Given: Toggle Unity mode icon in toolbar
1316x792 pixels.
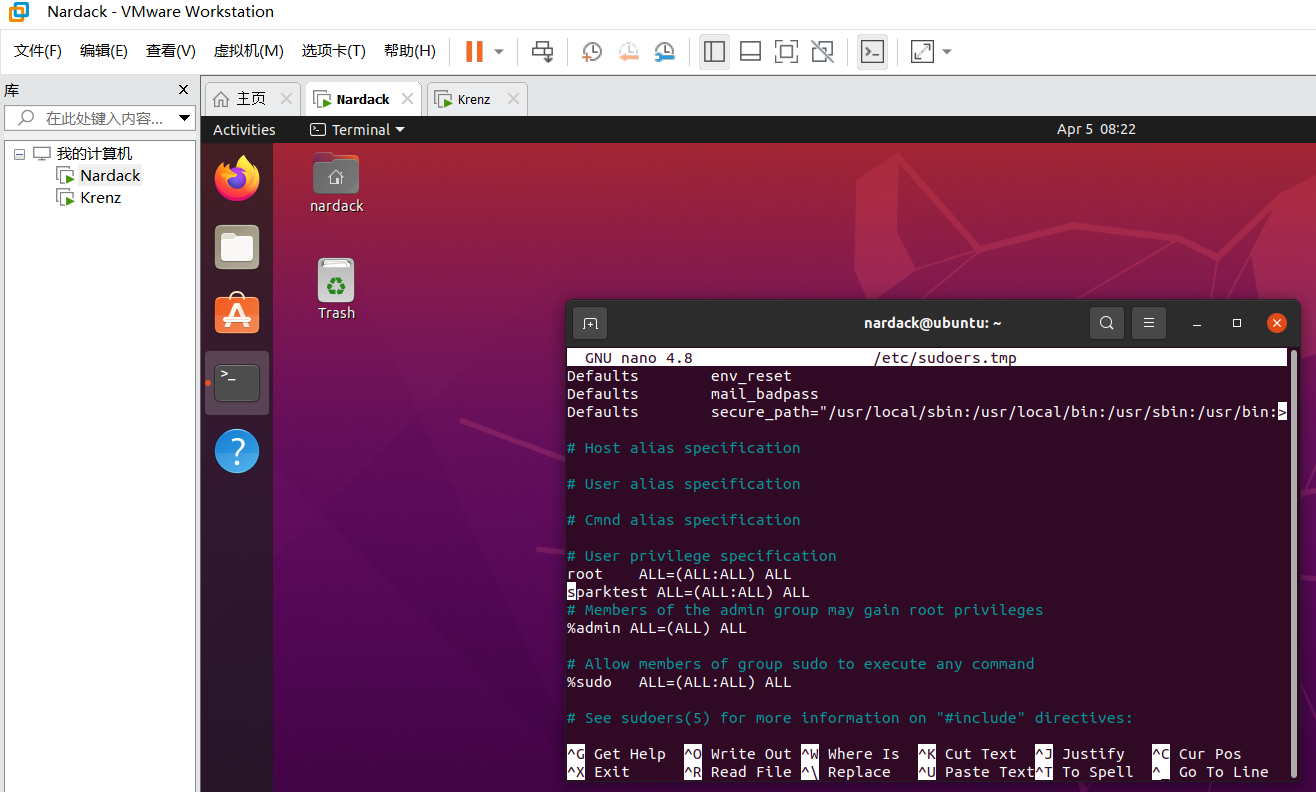Looking at the screenshot, I should click(822, 51).
